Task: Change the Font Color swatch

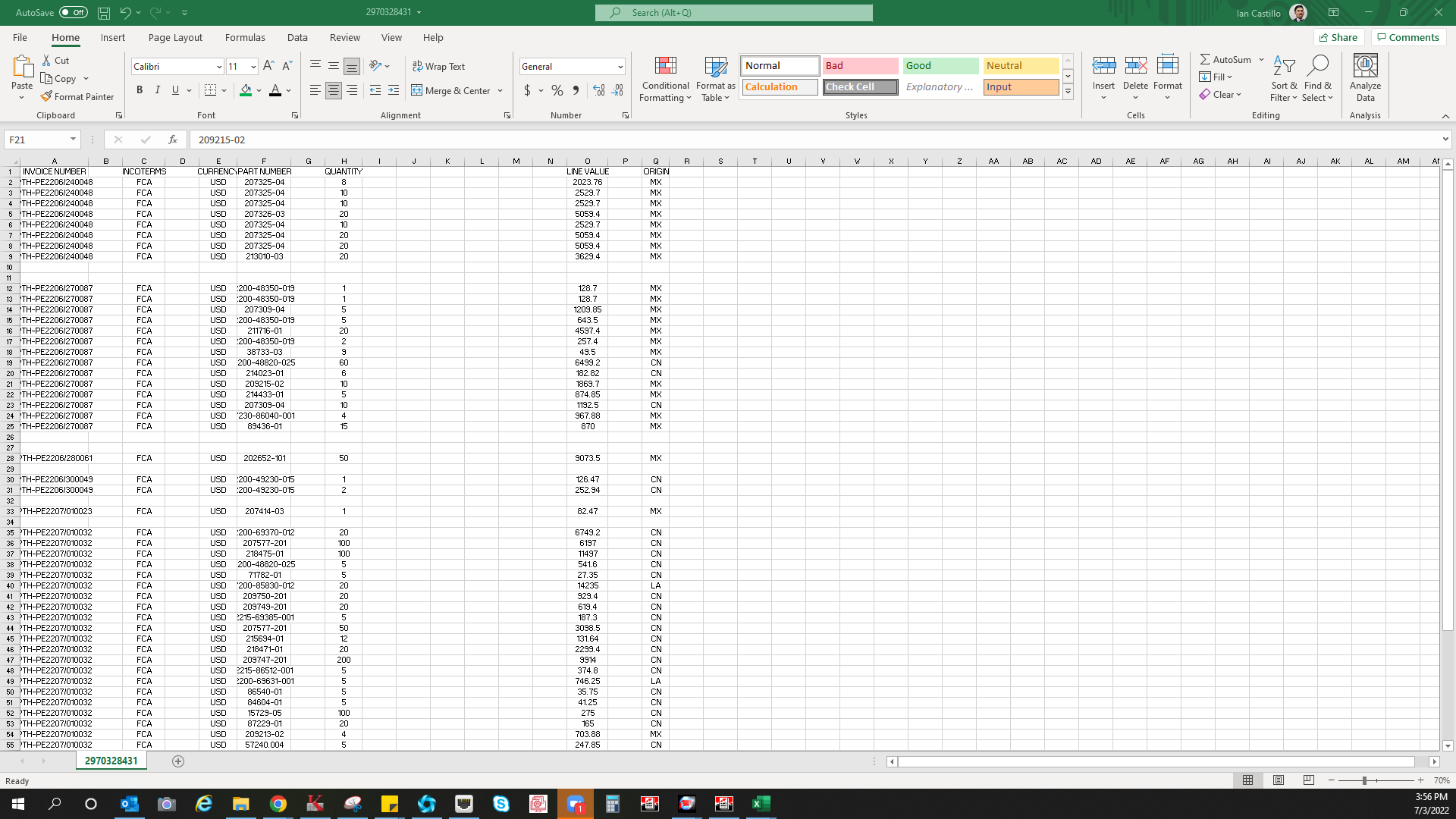Action: pos(276,90)
